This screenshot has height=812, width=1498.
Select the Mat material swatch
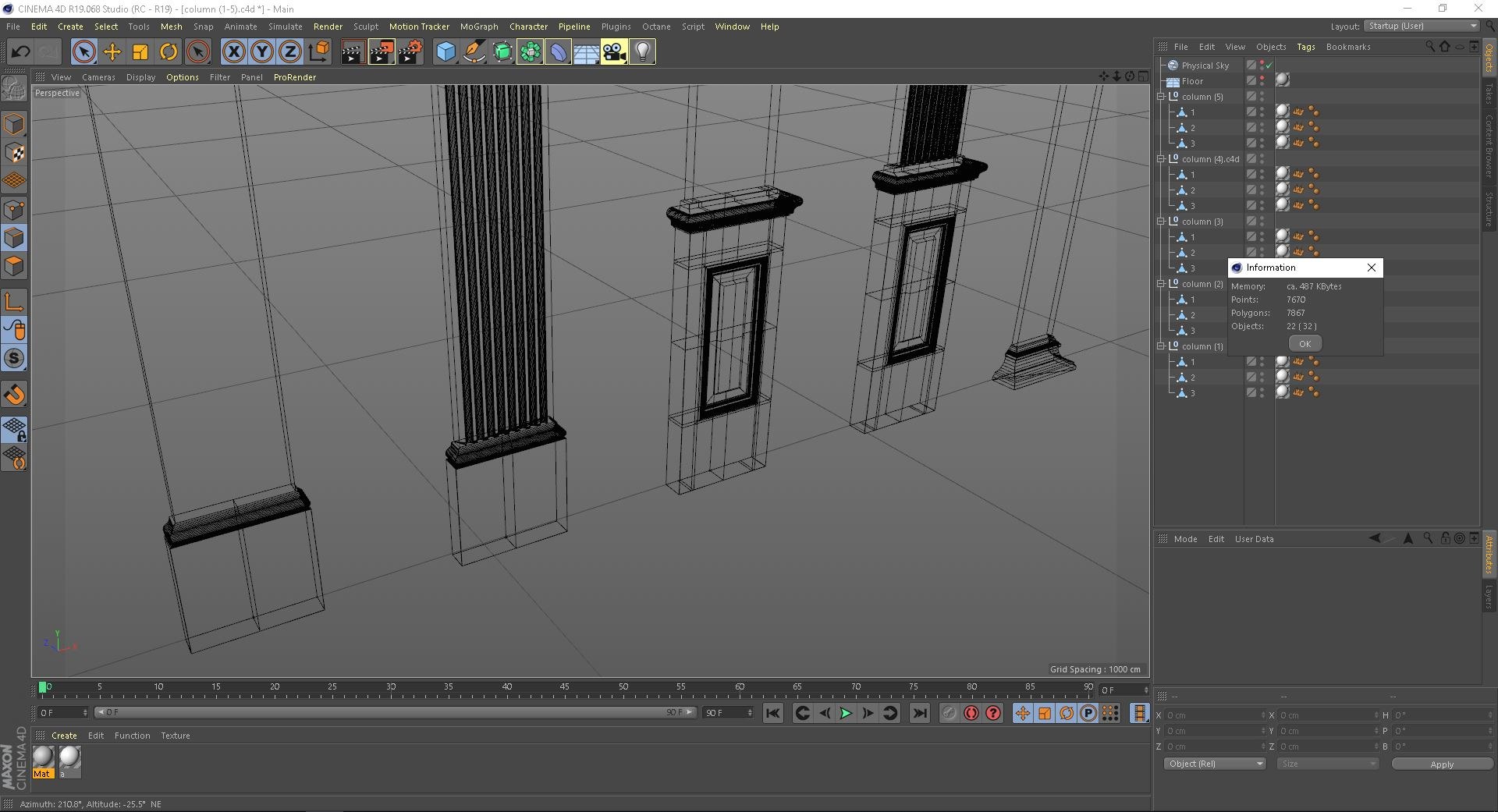43,761
